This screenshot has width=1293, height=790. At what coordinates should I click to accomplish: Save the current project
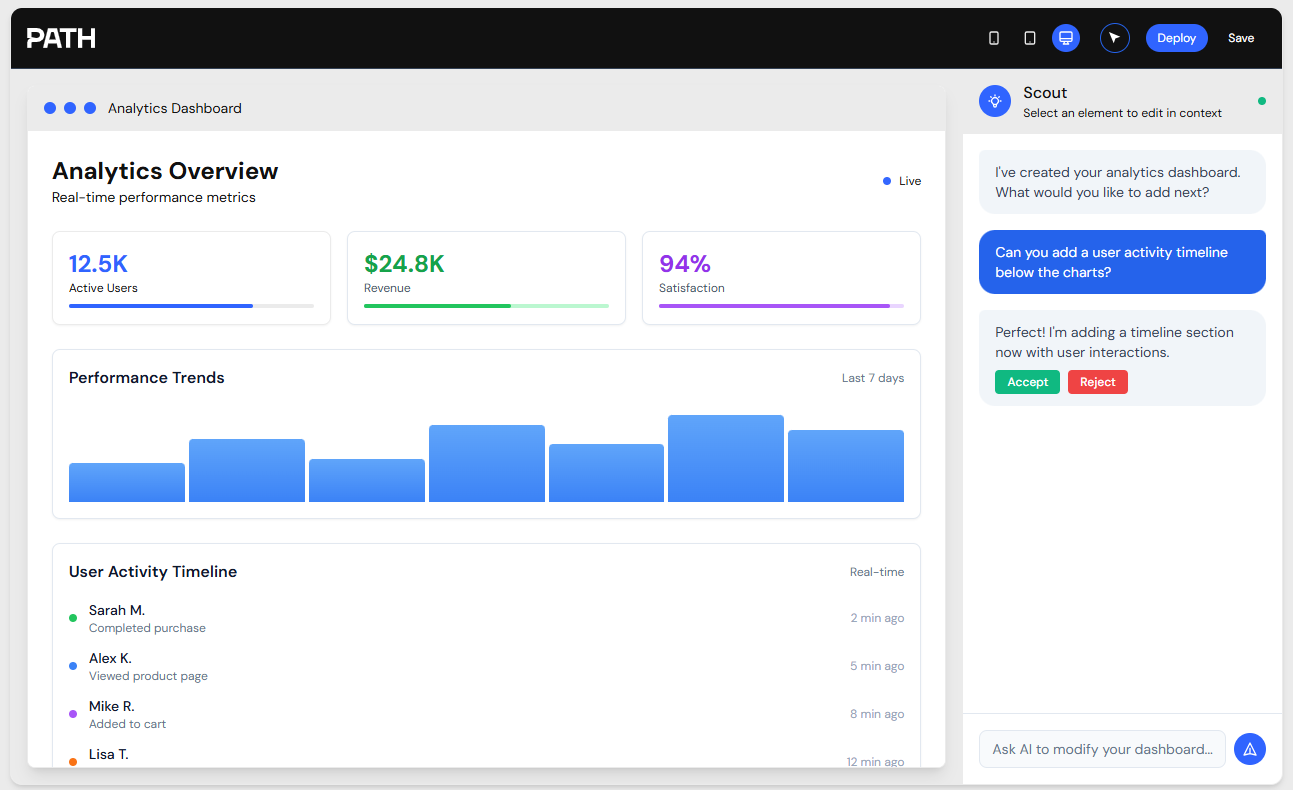click(1241, 38)
